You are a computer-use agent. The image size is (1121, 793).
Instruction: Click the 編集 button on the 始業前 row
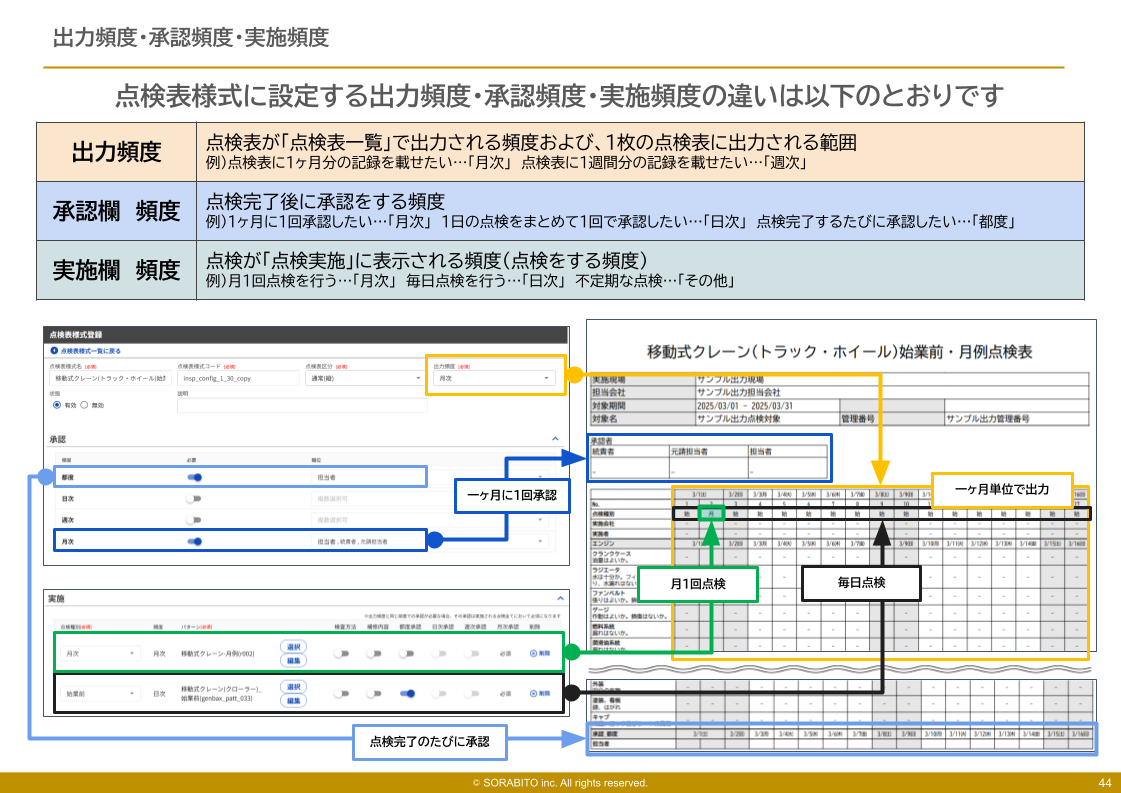tap(292, 699)
